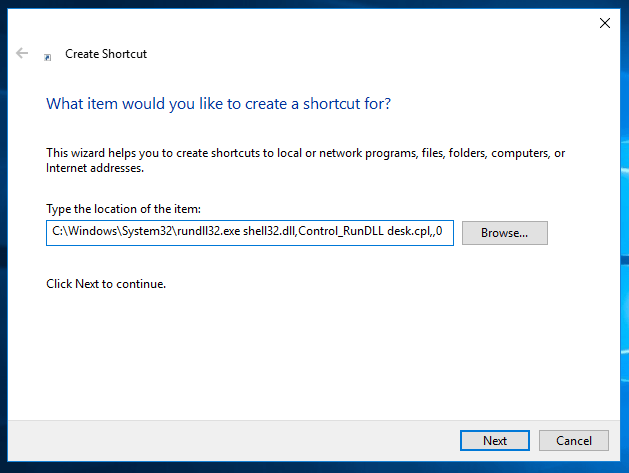Click 'Type the location of the item:' label
629x473 pixels.
[123, 209]
